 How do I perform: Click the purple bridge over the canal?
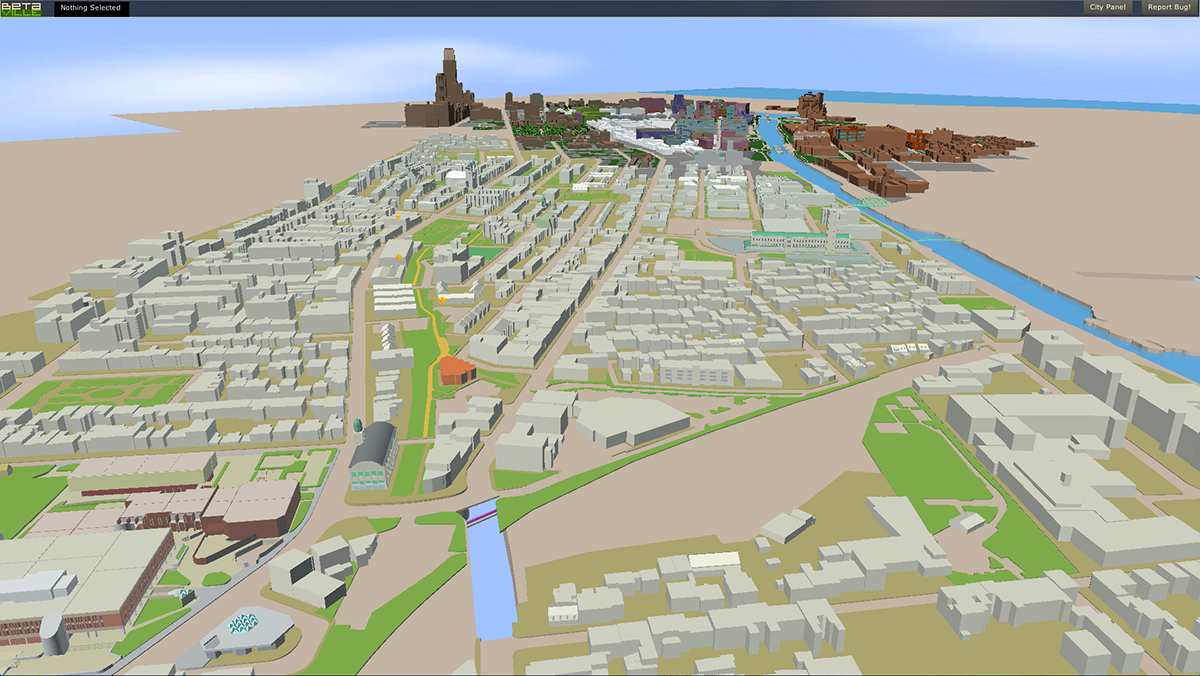point(484,514)
